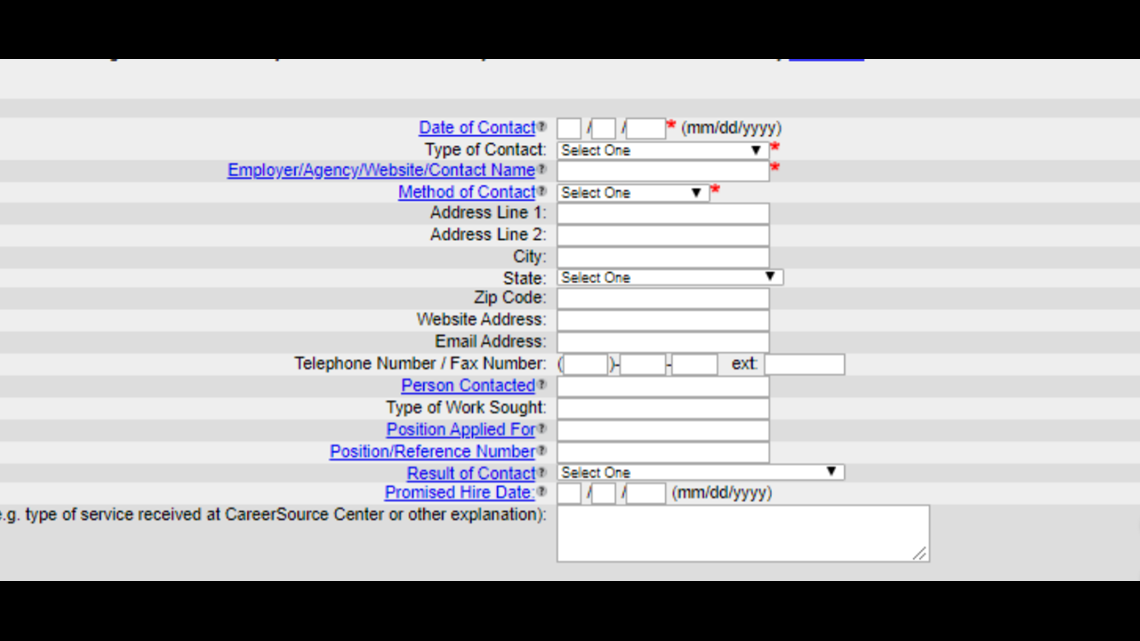Screen dimensions: 1140x641
Task: Click the Address Line 1 input field
Action: point(662,212)
